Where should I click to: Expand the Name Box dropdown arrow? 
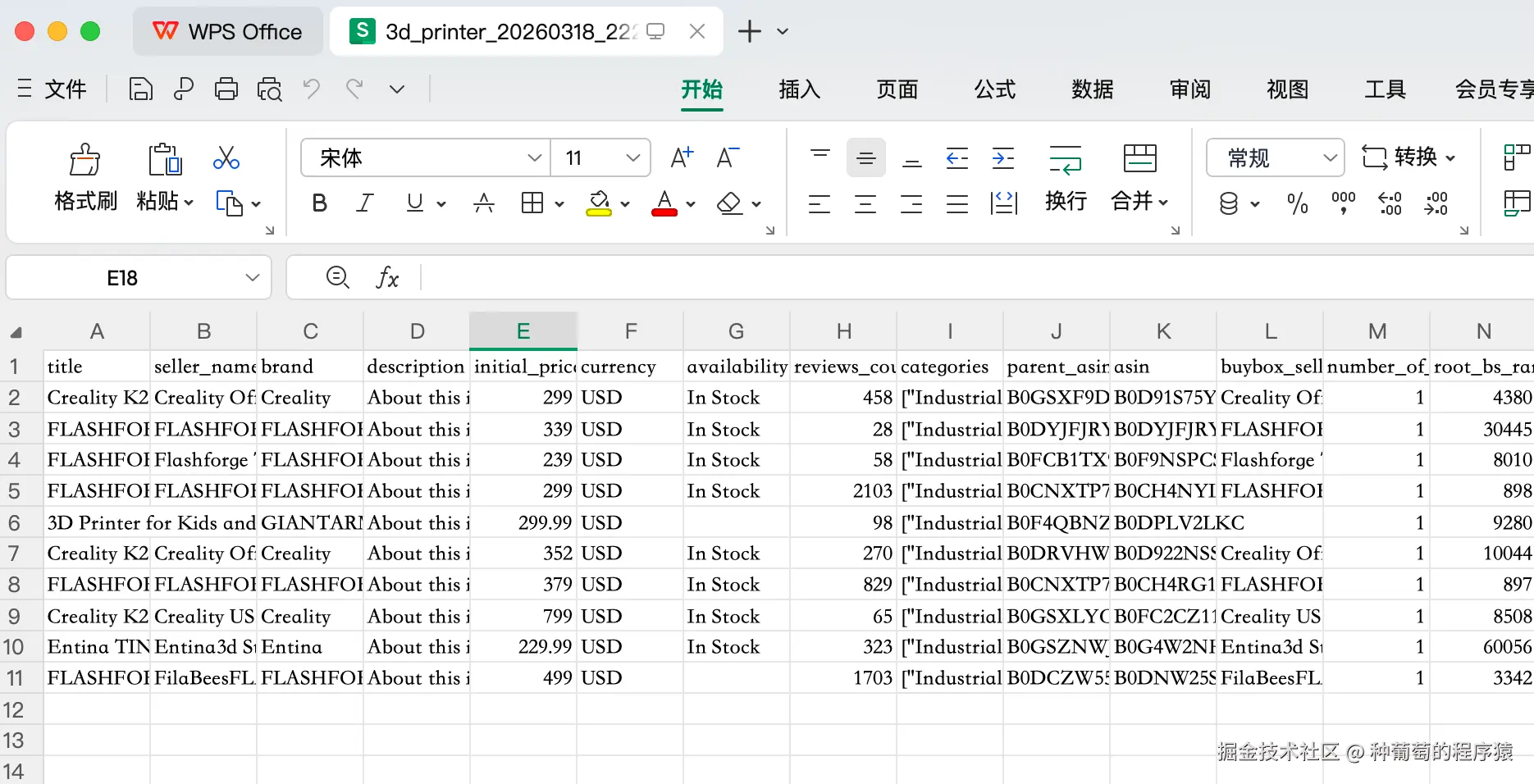pos(253,277)
